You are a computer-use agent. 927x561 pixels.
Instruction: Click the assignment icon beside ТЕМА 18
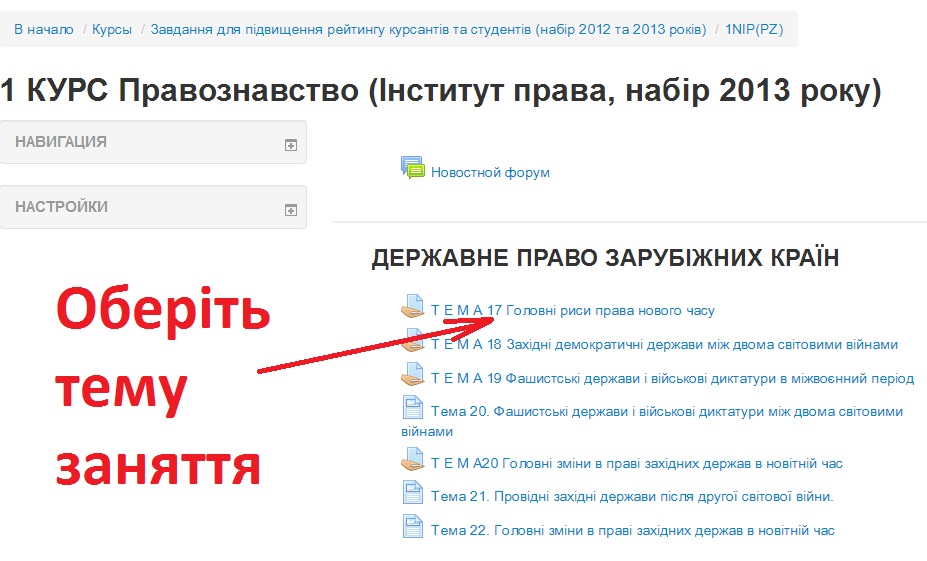point(413,341)
